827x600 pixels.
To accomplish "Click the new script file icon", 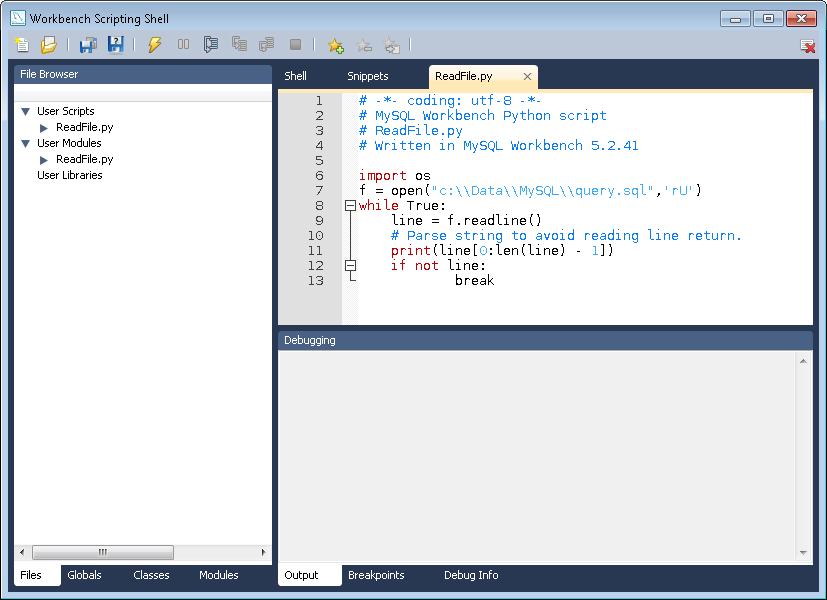I will coord(23,45).
